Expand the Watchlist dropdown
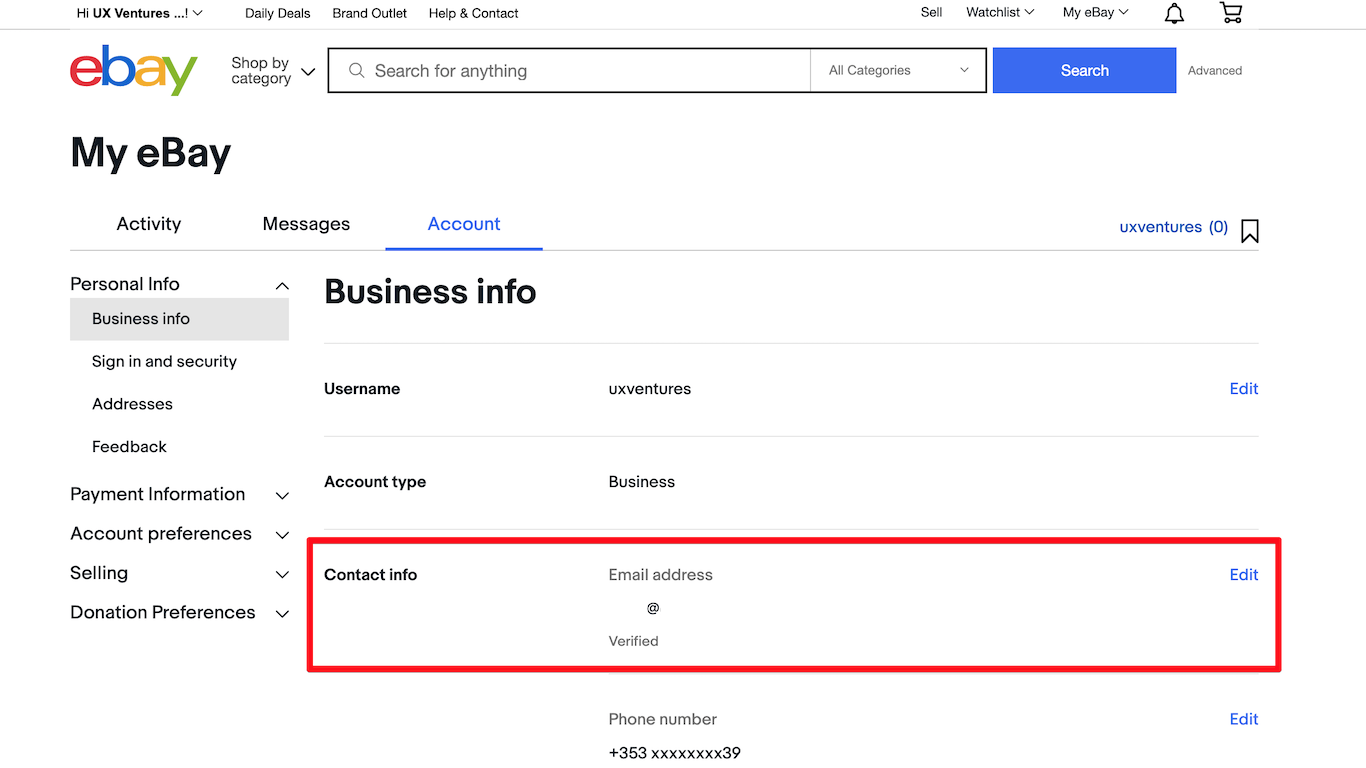The width and height of the screenshot is (1366, 768). tap(1000, 12)
